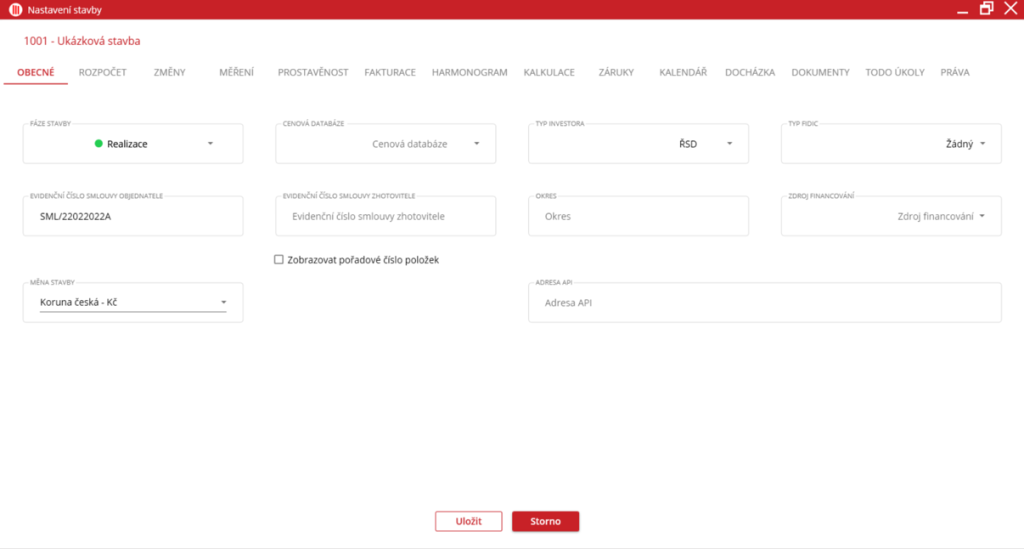This screenshot has width=1024, height=549.
Task: Select the Docházka tab
Action: 749,73
